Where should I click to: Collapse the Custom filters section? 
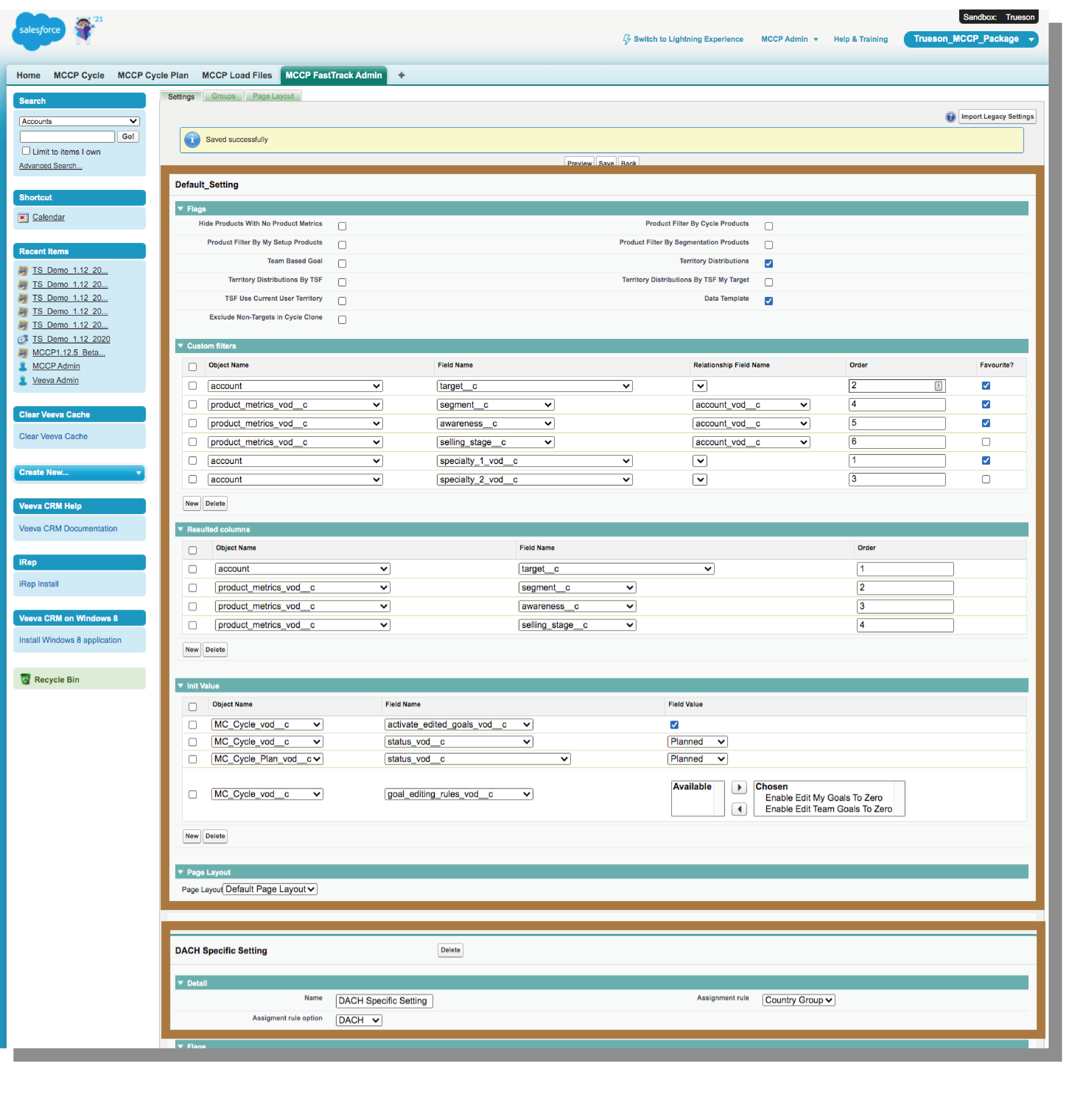[181, 346]
